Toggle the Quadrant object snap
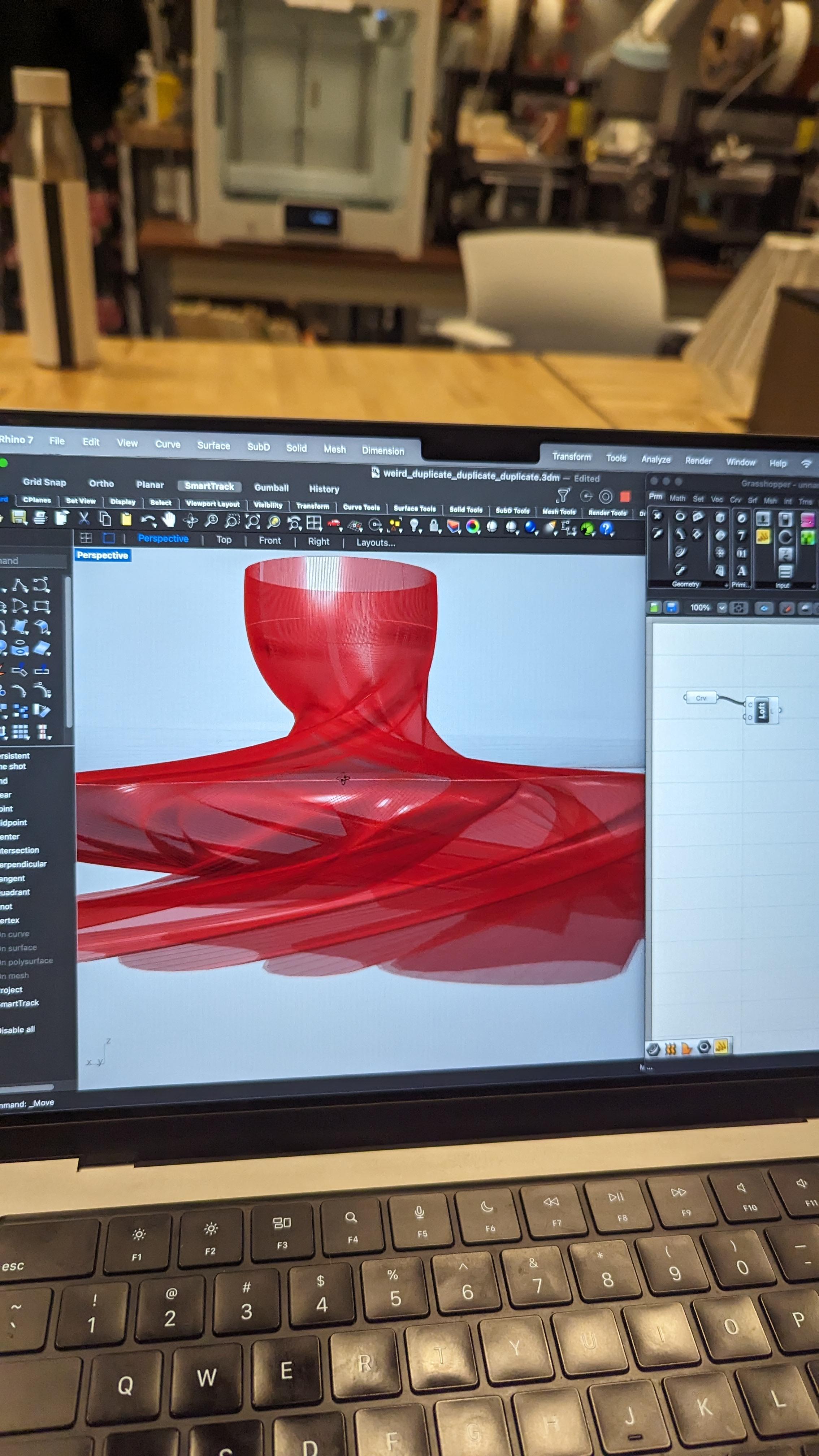The height and width of the screenshot is (1456, 819). tap(15, 892)
